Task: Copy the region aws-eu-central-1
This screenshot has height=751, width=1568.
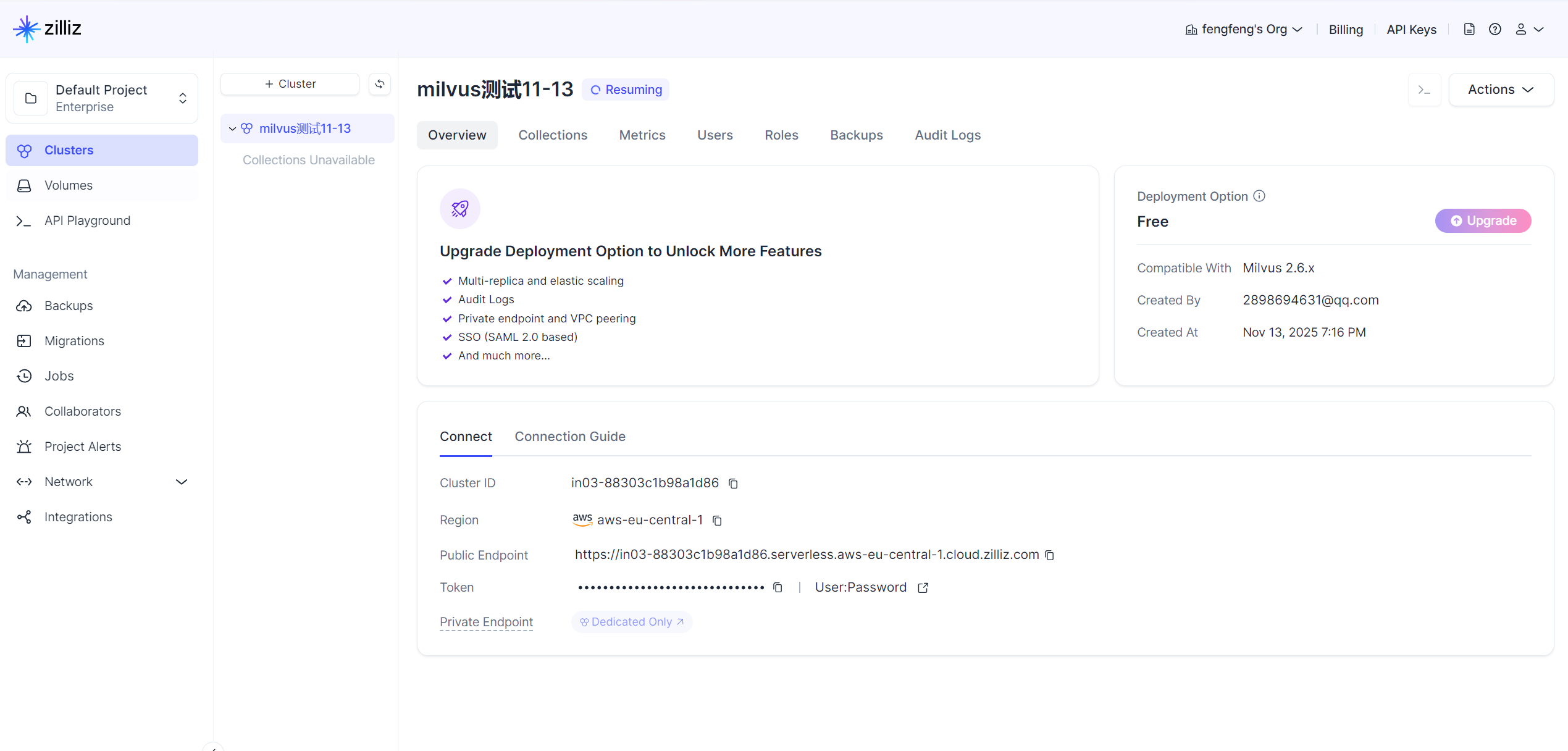Action: pos(717,521)
